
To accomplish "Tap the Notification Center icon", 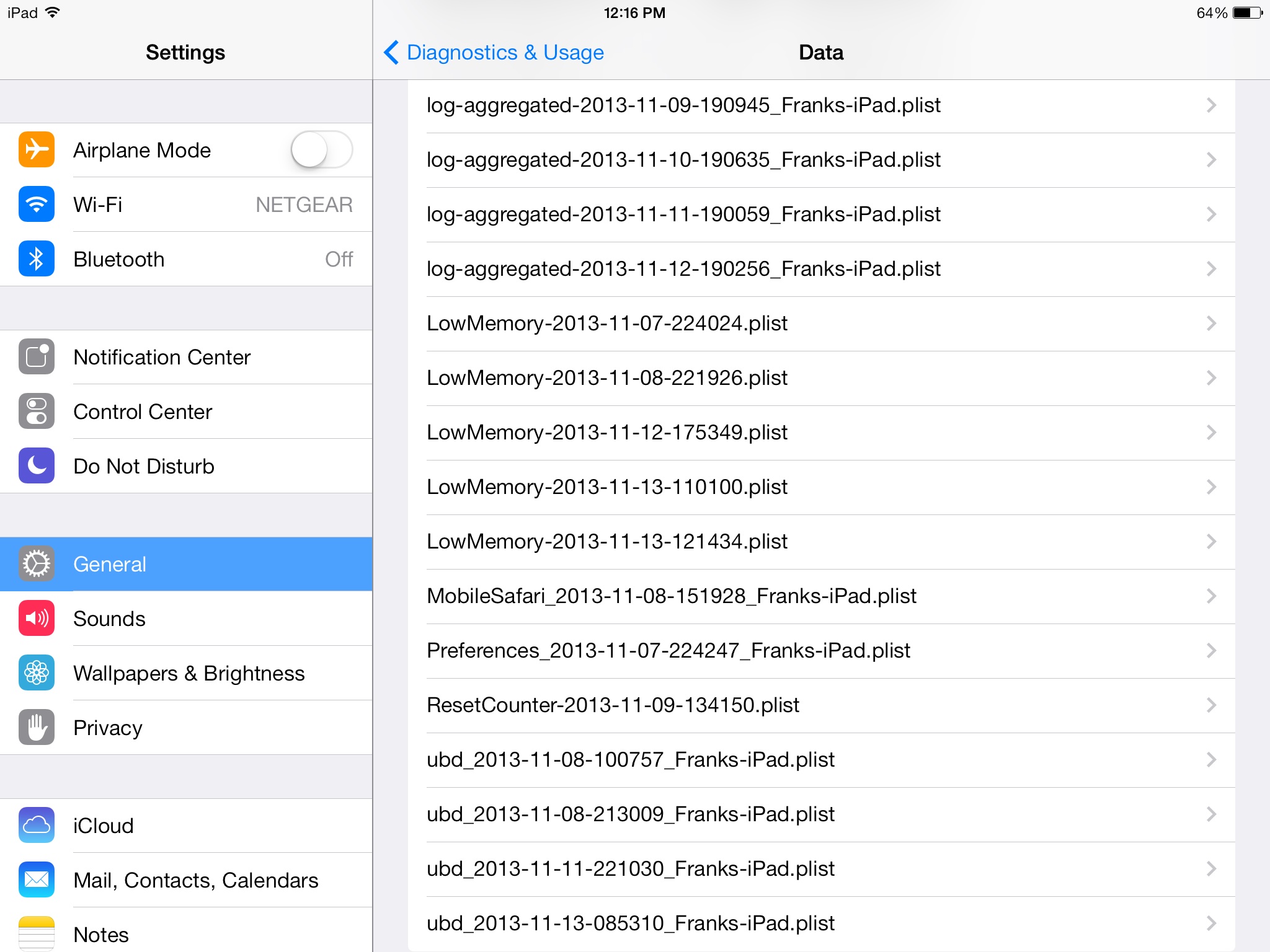I will [37, 357].
